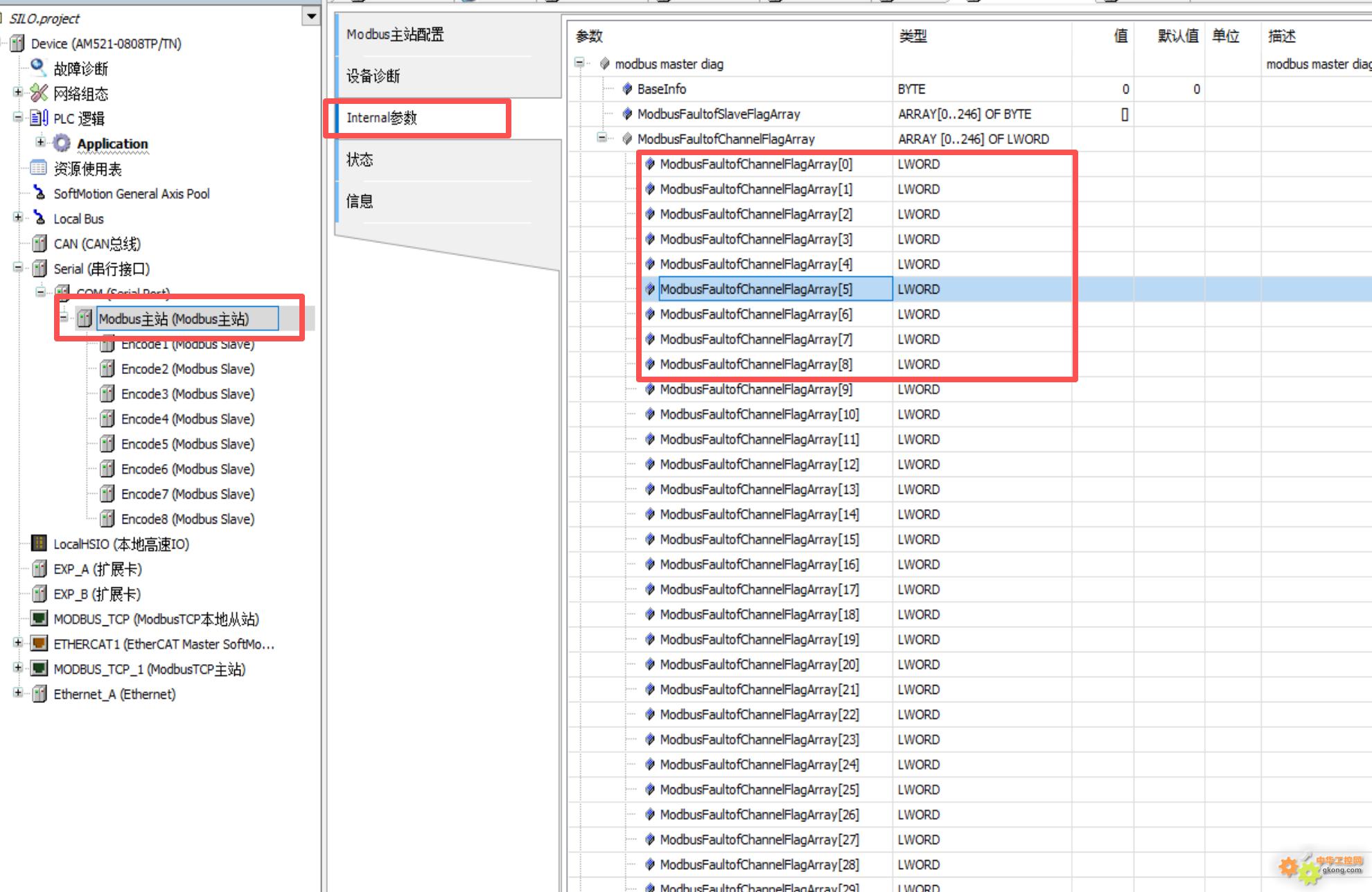1372x892 pixels.
Task: Open the SILO.project dropdown arrow
Action: tap(311, 16)
